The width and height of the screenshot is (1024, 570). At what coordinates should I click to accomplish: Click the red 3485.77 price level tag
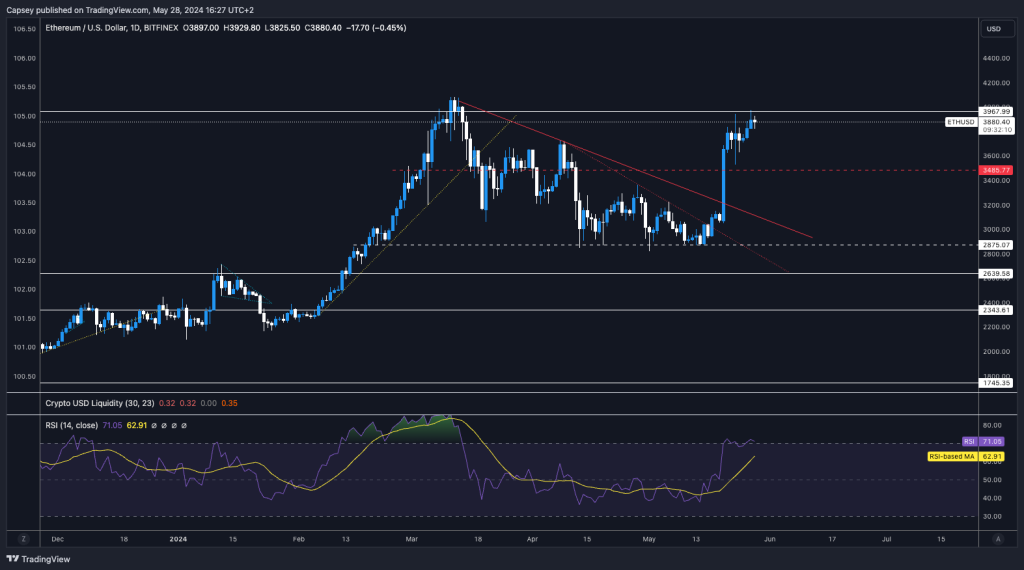(x=999, y=171)
